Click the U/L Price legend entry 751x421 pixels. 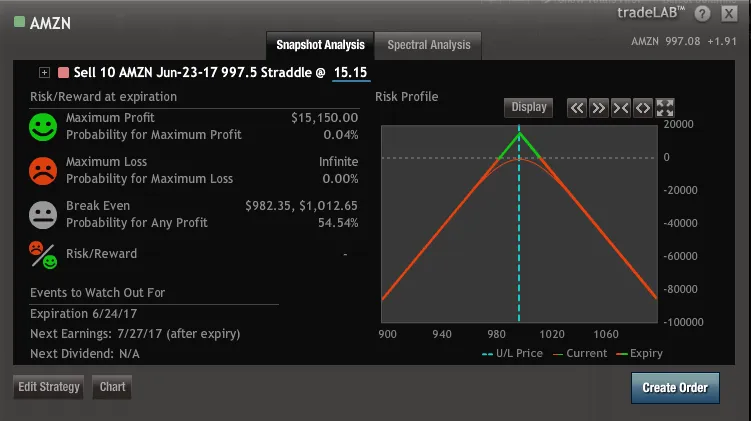pyautogui.click(x=512, y=353)
